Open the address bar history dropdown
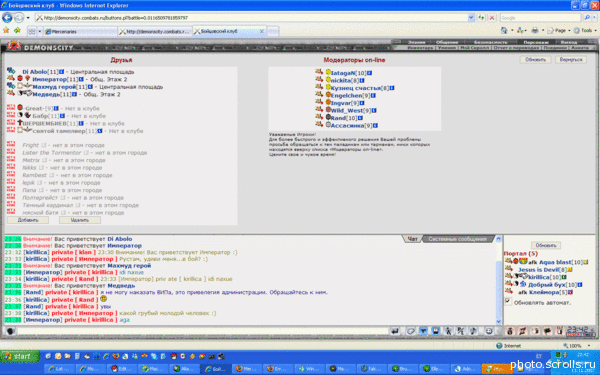Viewport: 600px width, 375px height. click(471, 18)
